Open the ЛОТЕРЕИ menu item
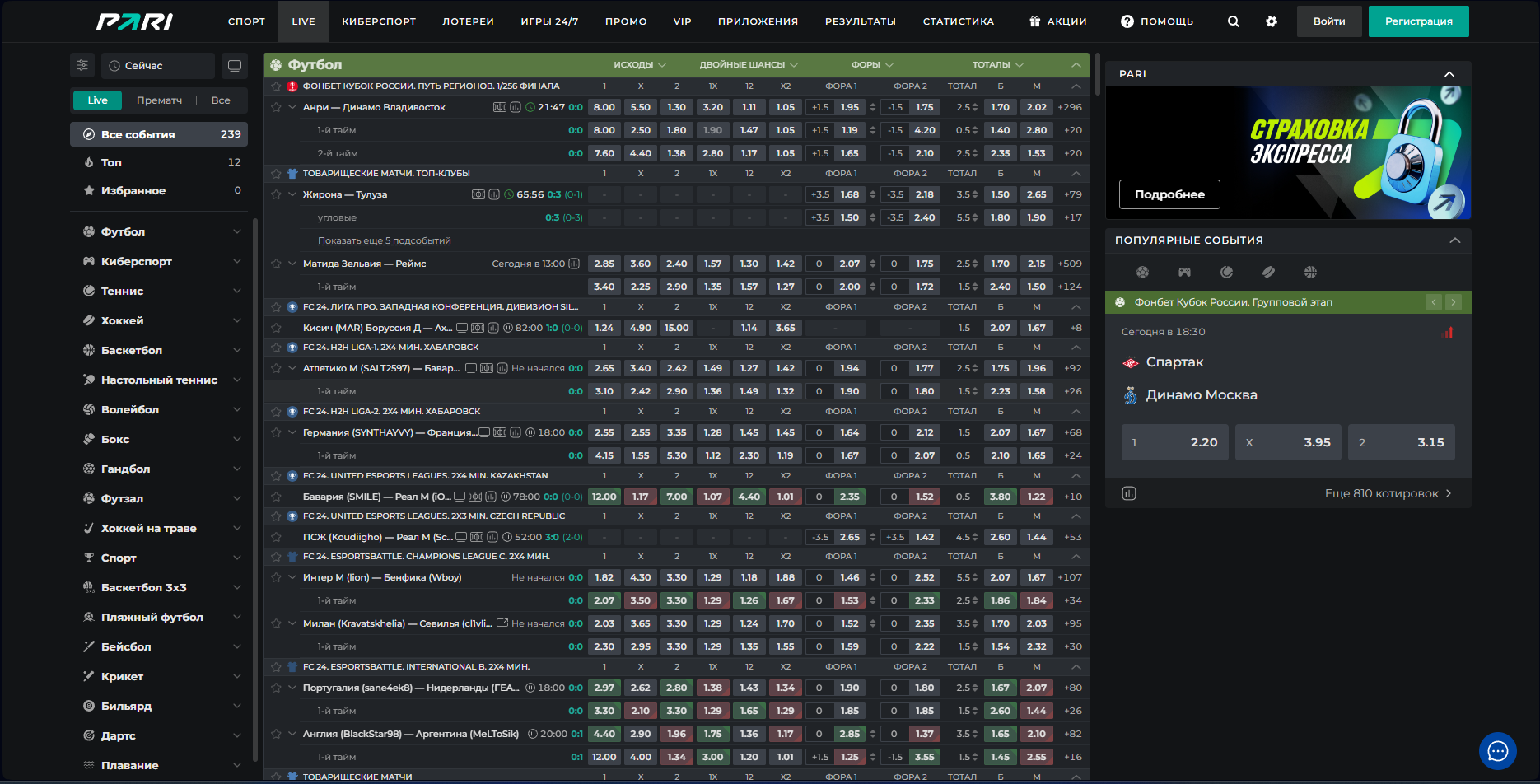The width and height of the screenshot is (1540, 784). (x=468, y=21)
